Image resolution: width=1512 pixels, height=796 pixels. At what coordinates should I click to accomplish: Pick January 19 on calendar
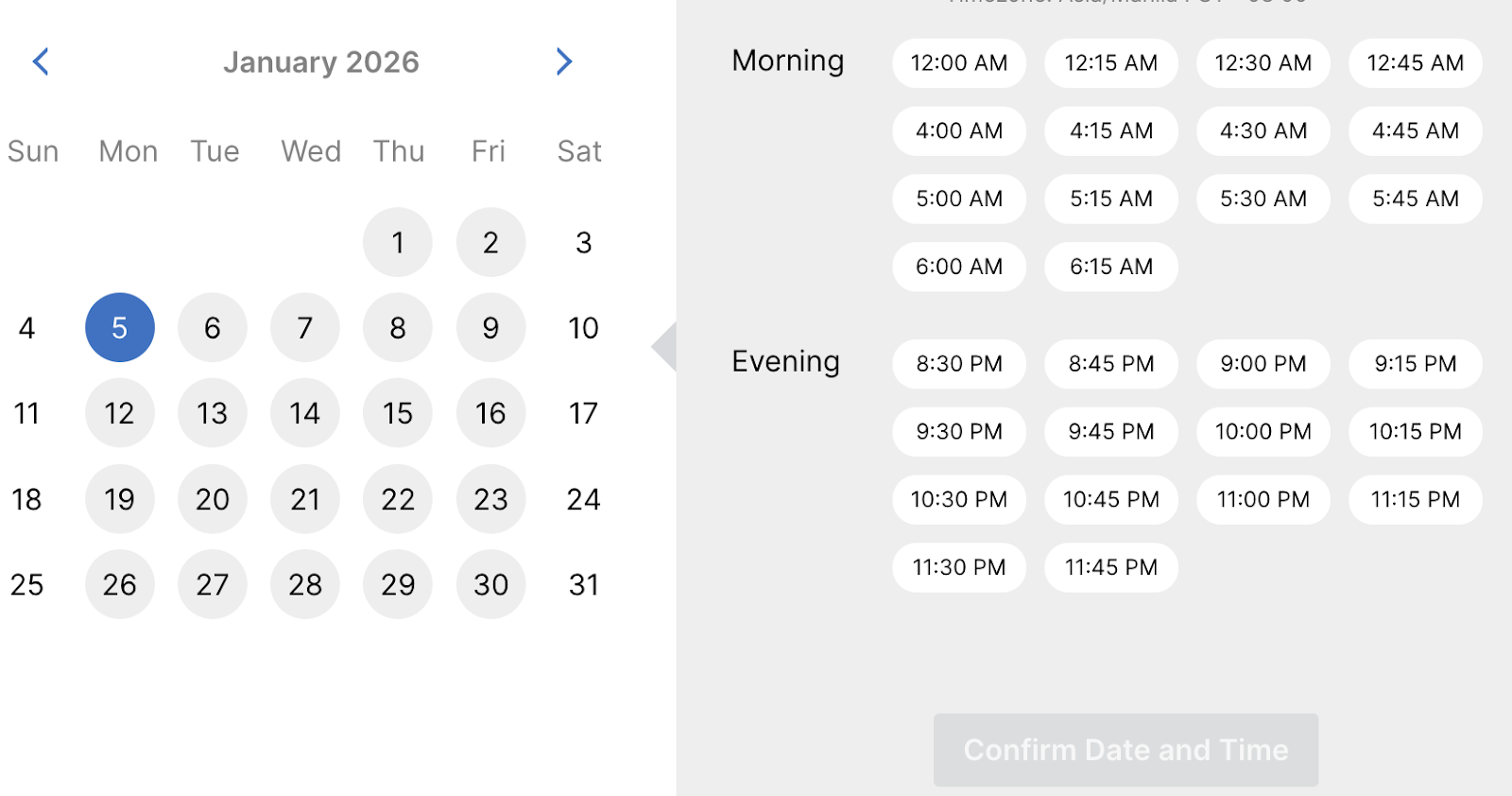[x=120, y=499]
